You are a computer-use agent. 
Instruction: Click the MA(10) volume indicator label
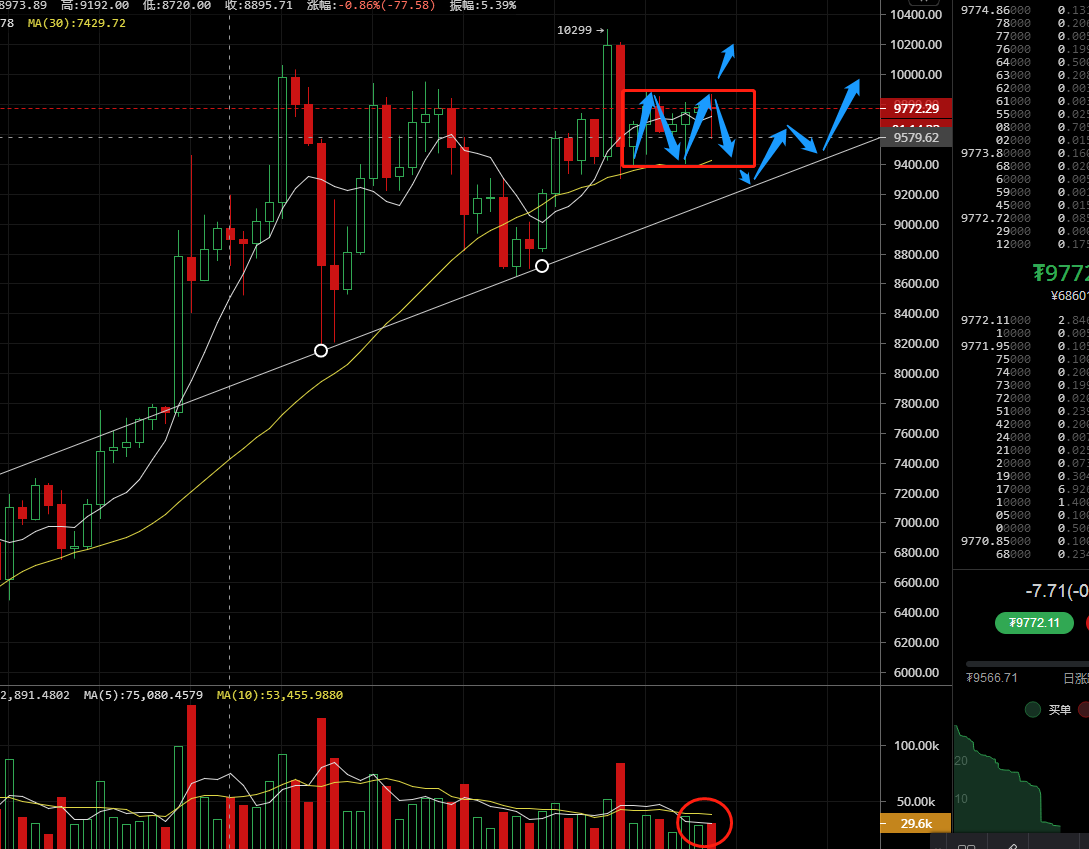(x=280, y=694)
